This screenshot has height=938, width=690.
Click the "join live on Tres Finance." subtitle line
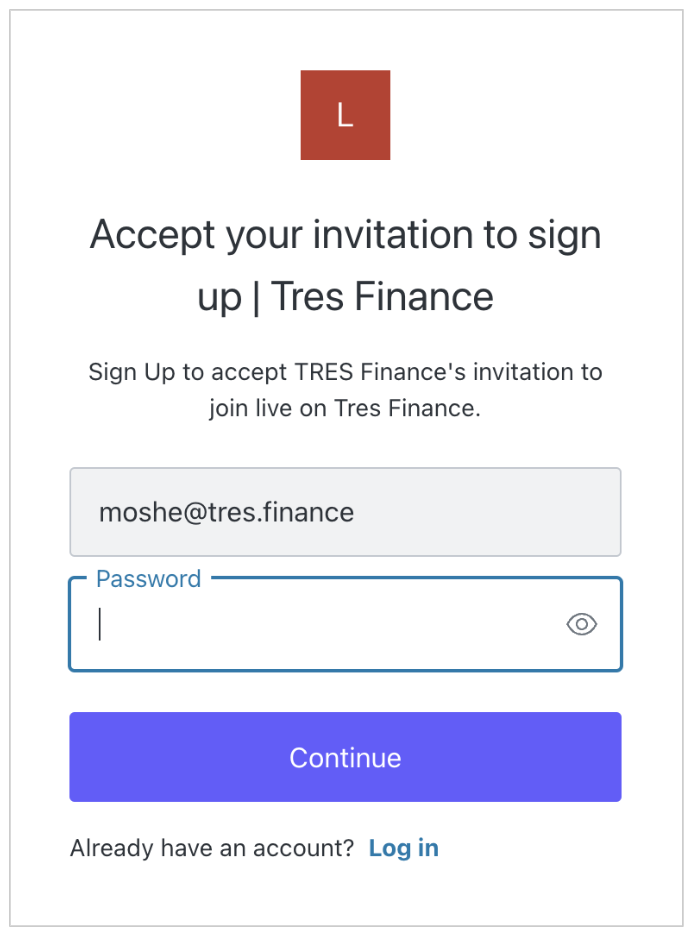tap(345, 409)
